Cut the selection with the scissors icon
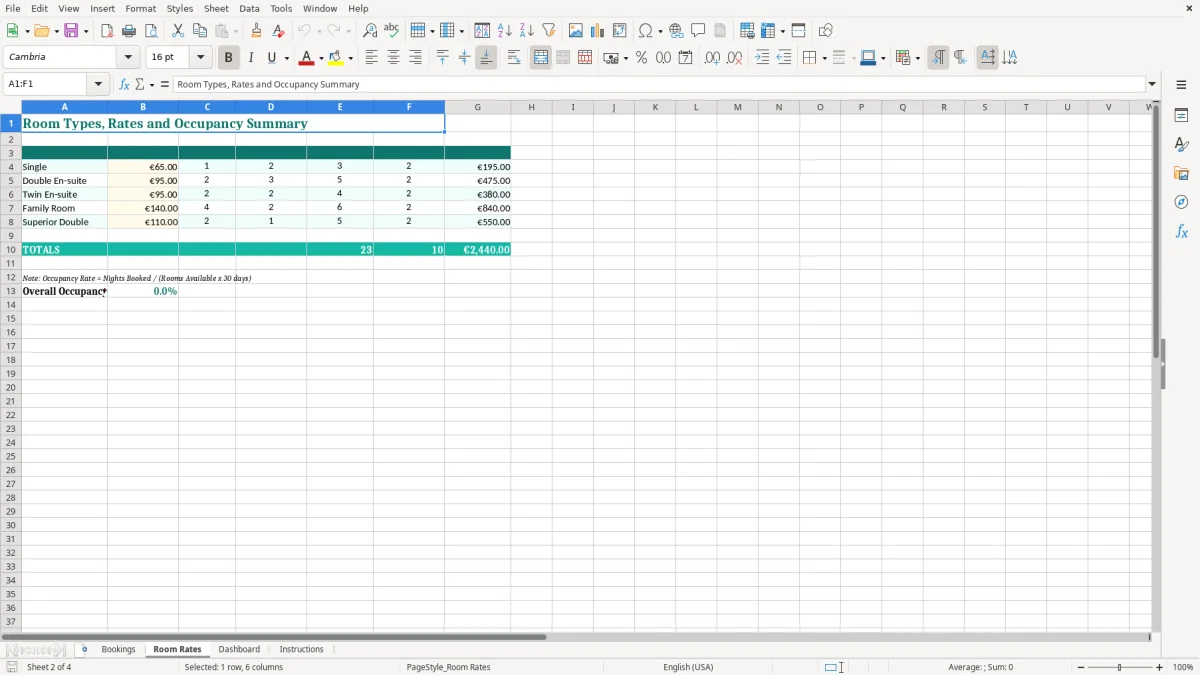Viewport: 1200px width, 675px height. pos(178,31)
